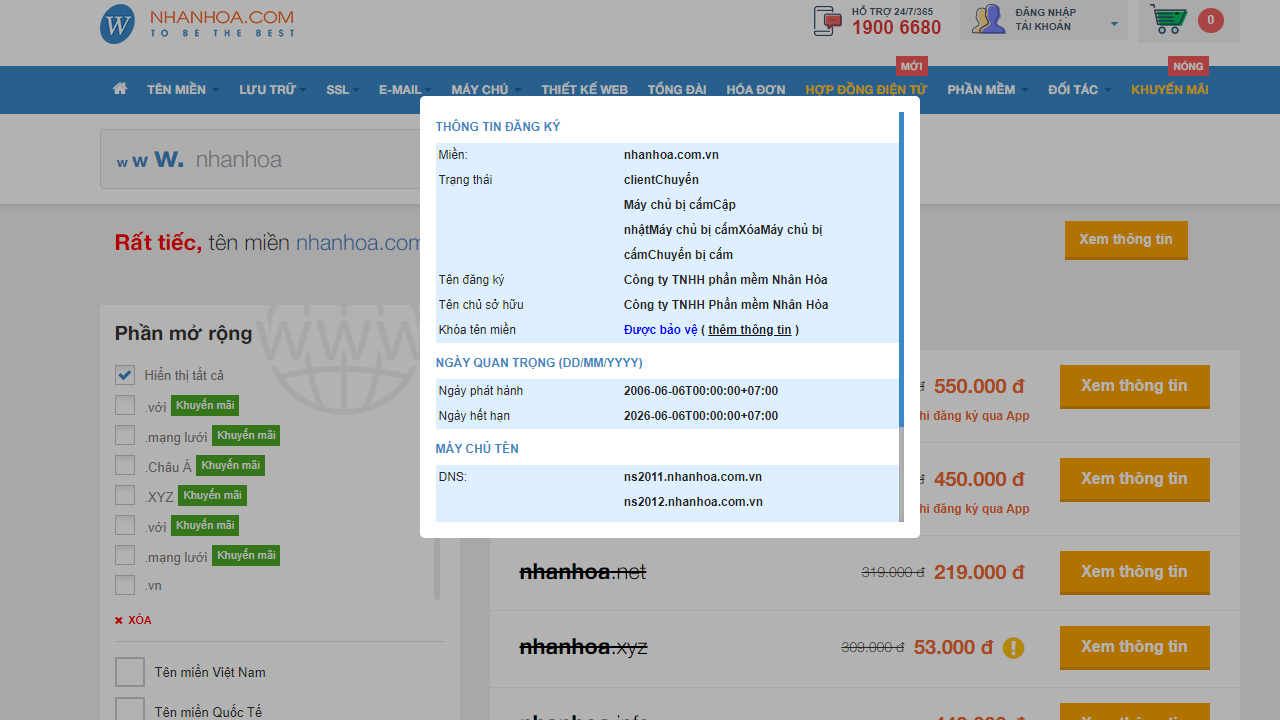
Task: Click the Nhanhoa.com W logo
Action: tap(117, 24)
